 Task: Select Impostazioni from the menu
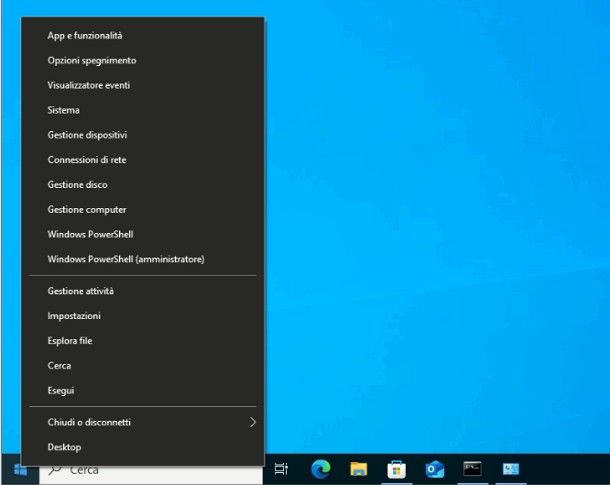tap(143, 316)
